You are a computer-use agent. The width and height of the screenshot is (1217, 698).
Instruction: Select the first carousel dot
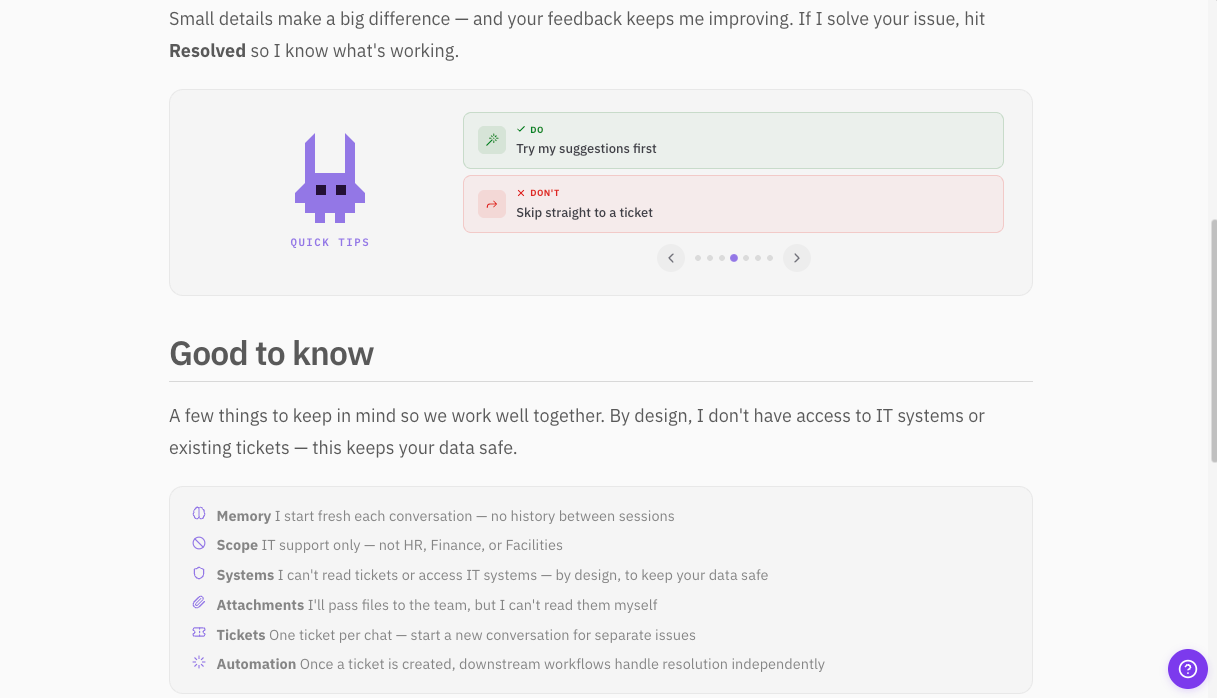click(x=698, y=257)
